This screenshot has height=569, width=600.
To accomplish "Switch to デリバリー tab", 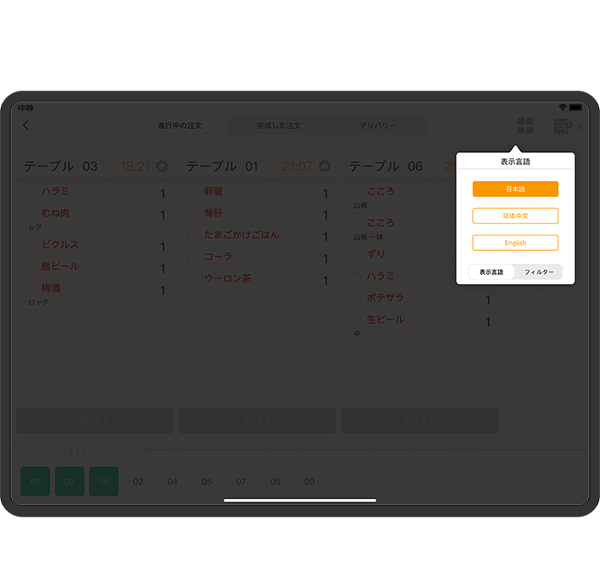I will tap(378, 126).
